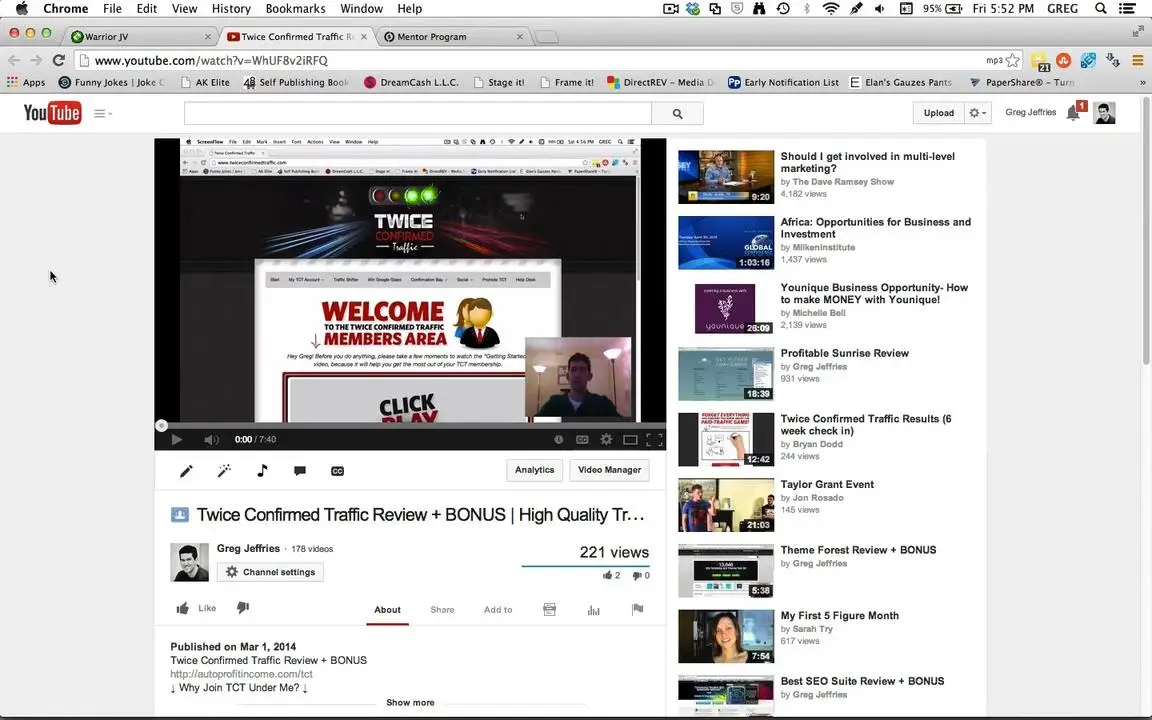The height and width of the screenshot is (720, 1152).
Task: Click the Video Manager button
Action: (x=609, y=470)
